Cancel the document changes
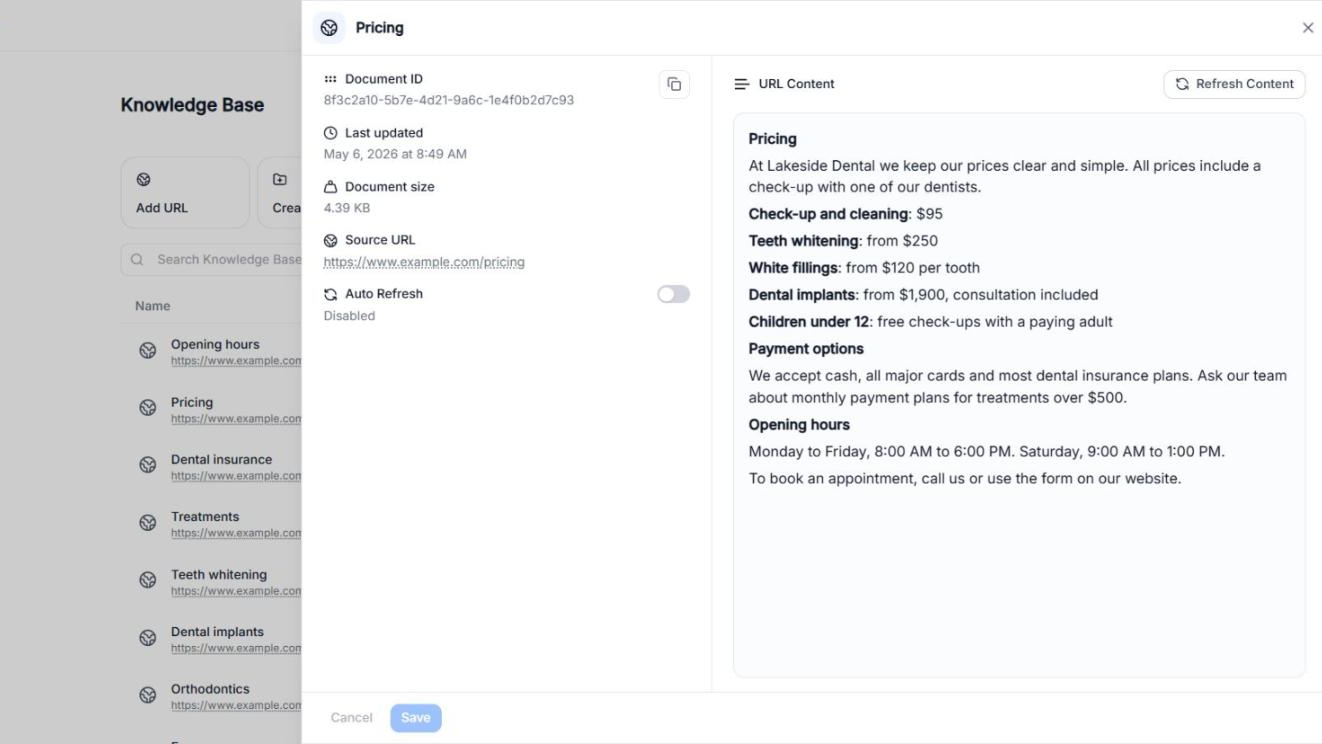Image resolution: width=1322 pixels, height=744 pixels. tap(352, 718)
